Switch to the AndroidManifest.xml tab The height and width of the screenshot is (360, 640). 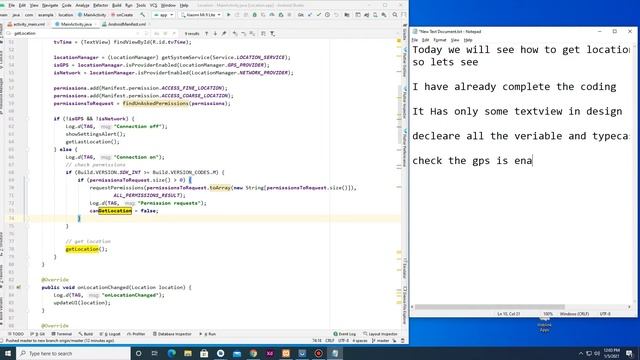(124, 24)
